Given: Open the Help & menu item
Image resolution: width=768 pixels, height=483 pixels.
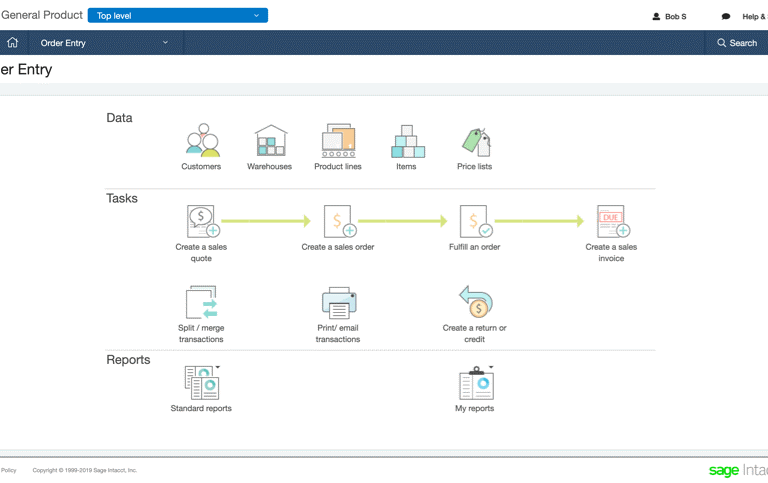Looking at the screenshot, I should [x=754, y=17].
